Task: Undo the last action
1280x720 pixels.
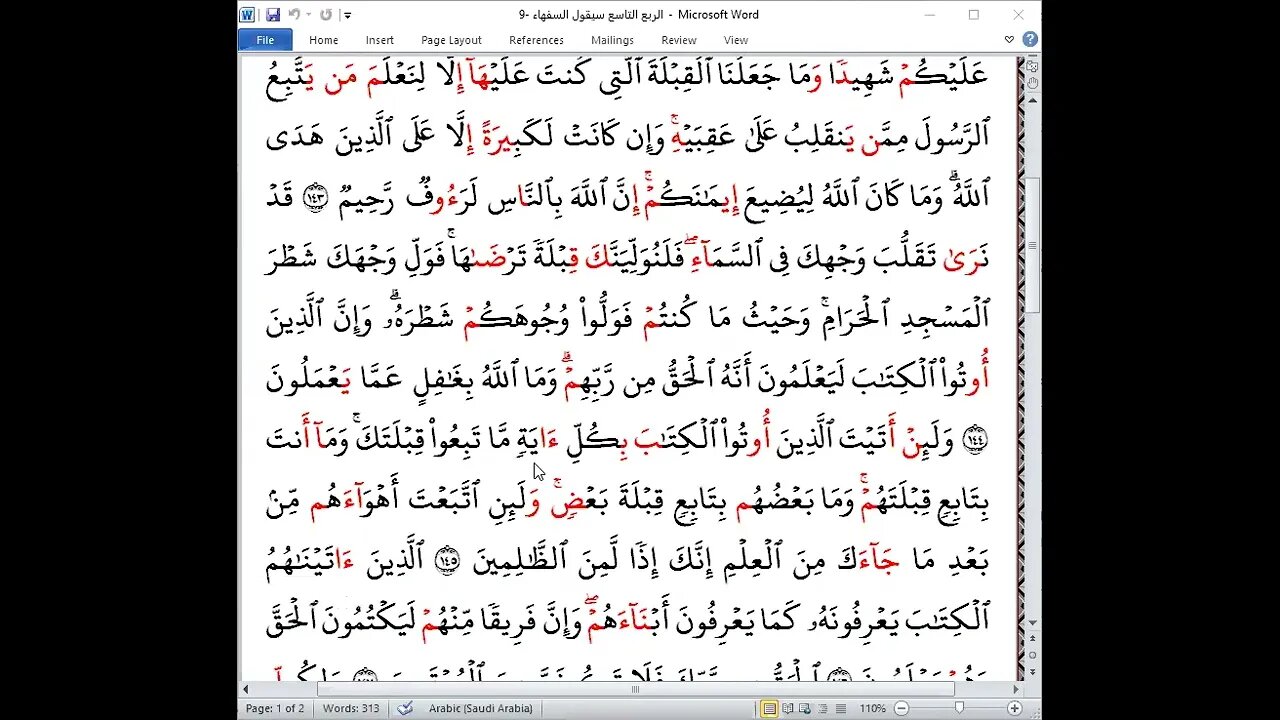Action: tap(293, 14)
